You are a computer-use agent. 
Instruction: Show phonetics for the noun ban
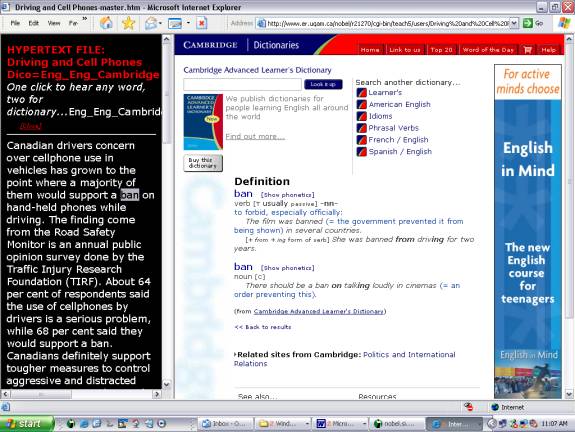tap(288, 268)
